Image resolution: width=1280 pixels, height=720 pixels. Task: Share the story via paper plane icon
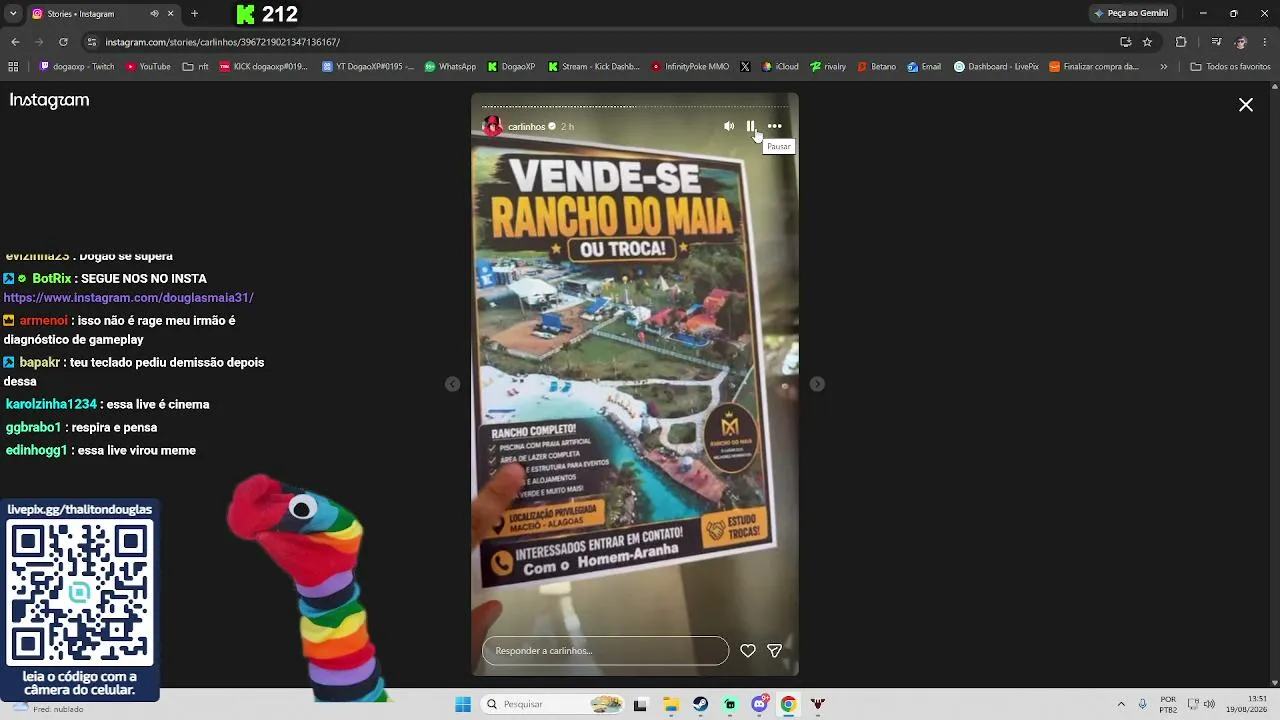click(774, 651)
